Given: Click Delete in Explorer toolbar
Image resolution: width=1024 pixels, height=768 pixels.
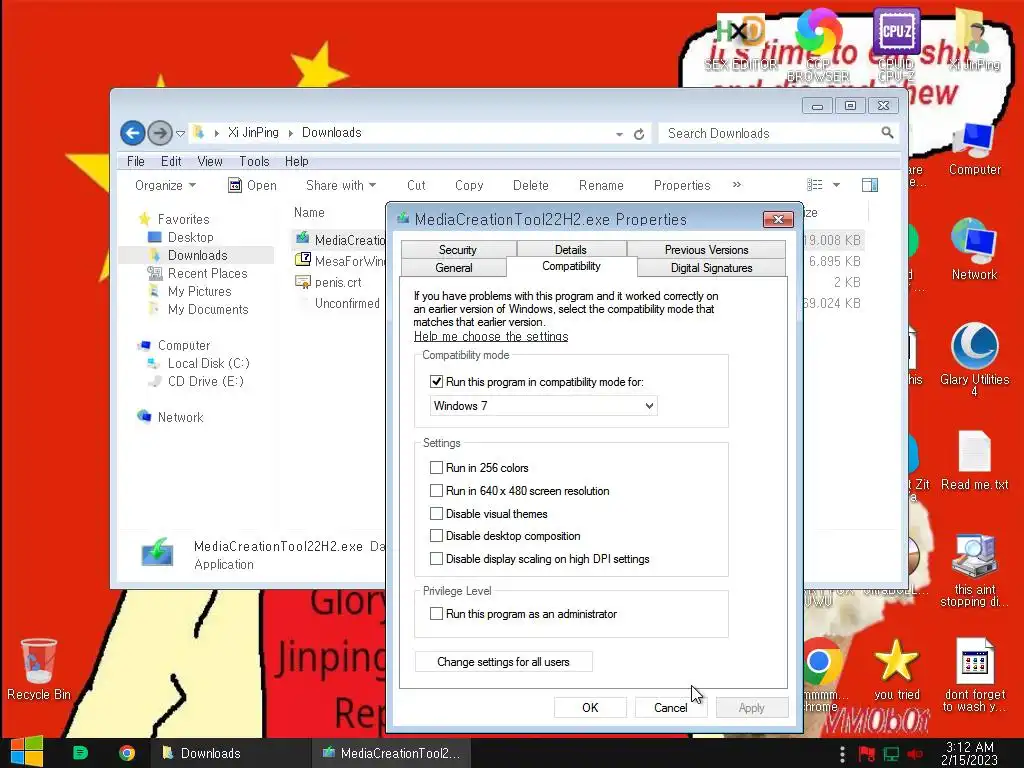Looking at the screenshot, I should [531, 185].
